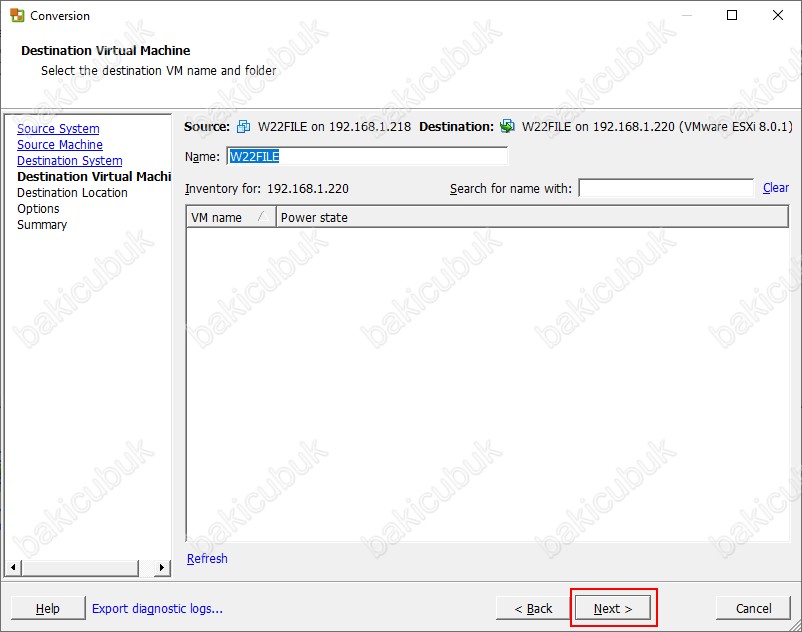Screen dimensions: 802x632
Task: Clear the search filter via Clear link
Action: pyautogui.click(x=776, y=188)
